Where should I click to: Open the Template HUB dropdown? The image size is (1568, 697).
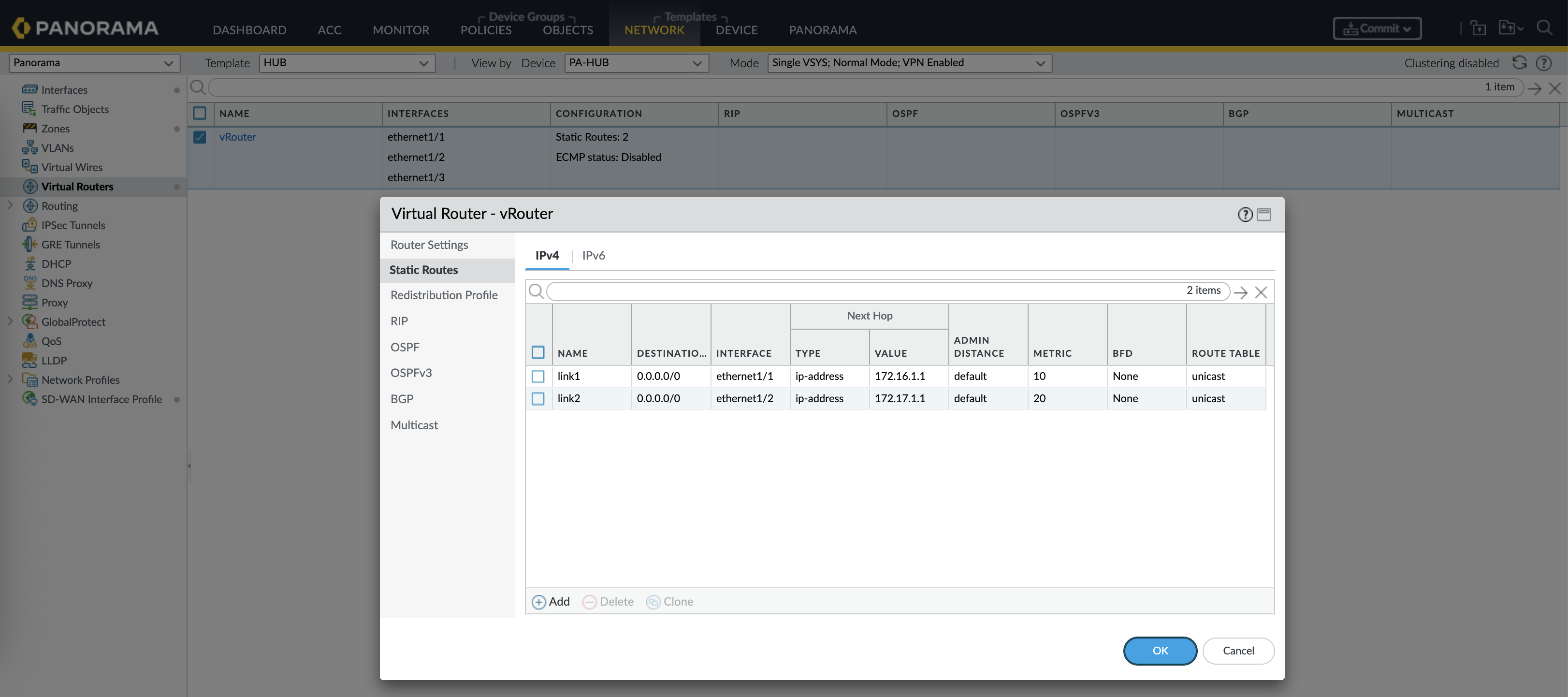[x=347, y=63]
